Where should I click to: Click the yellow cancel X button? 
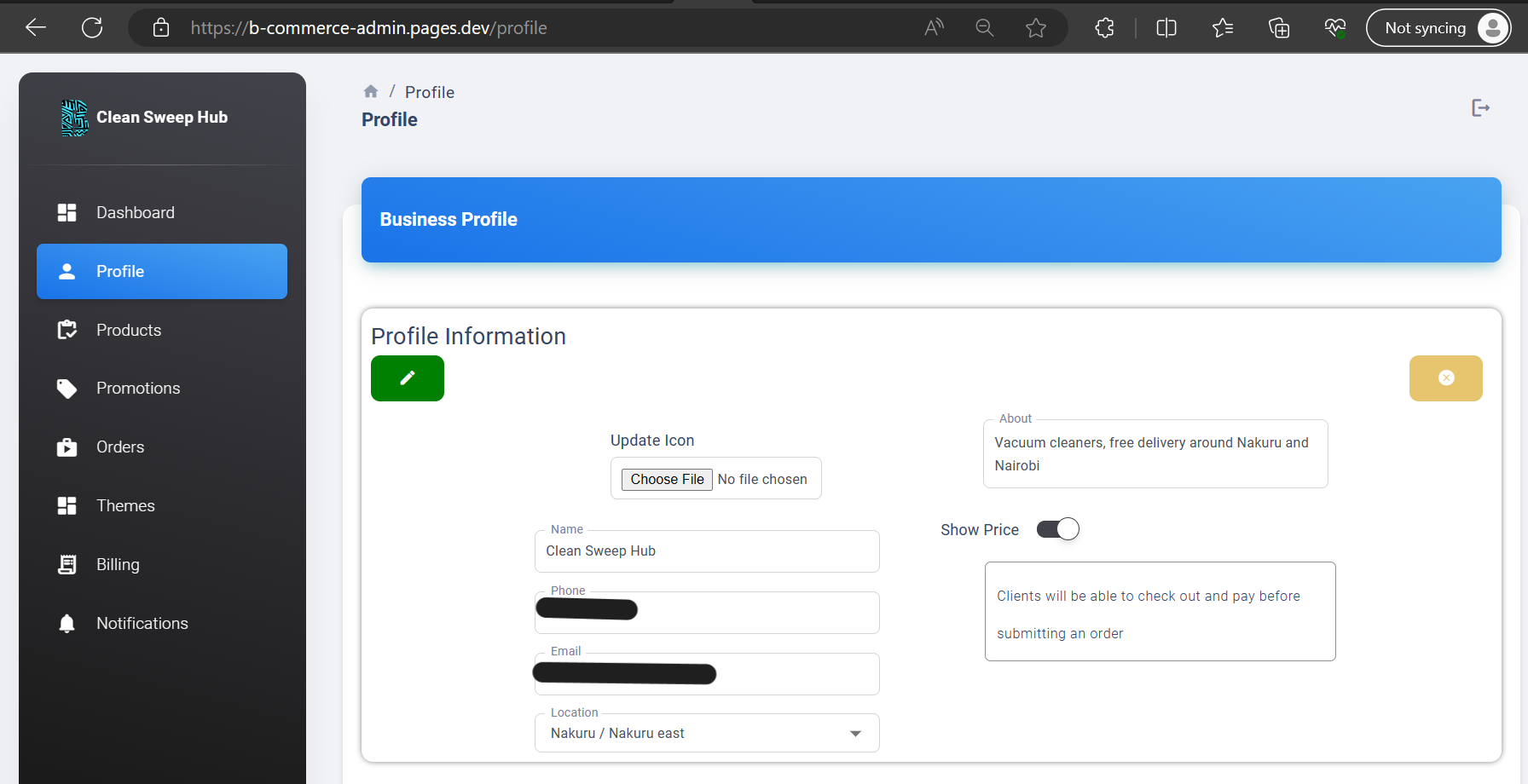point(1445,378)
